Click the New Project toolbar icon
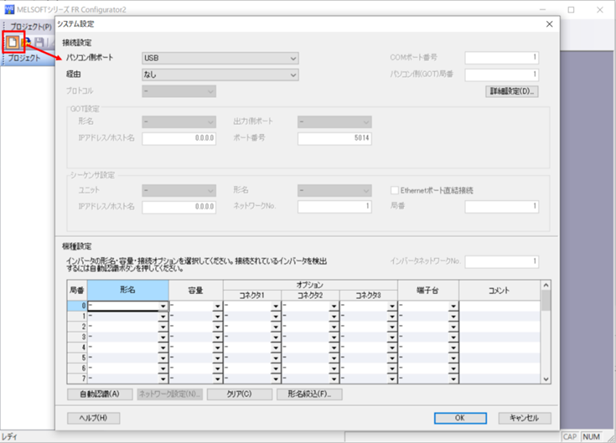Screen dimensions: 616x443 (x=13, y=42)
